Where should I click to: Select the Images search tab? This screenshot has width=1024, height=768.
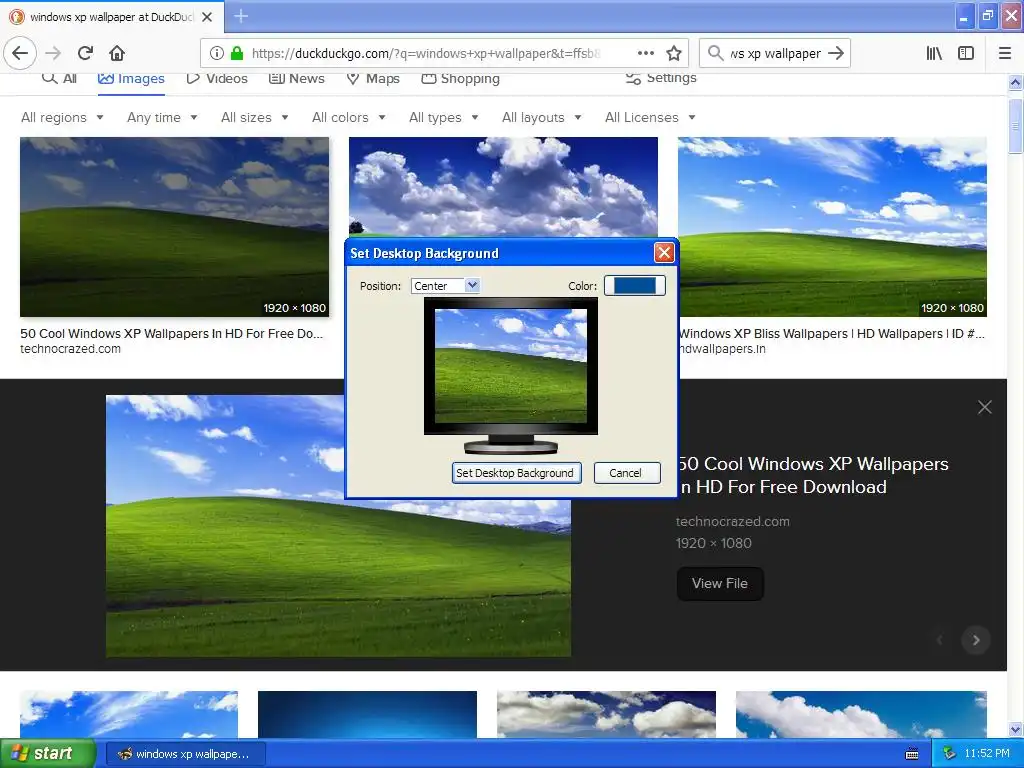[131, 78]
